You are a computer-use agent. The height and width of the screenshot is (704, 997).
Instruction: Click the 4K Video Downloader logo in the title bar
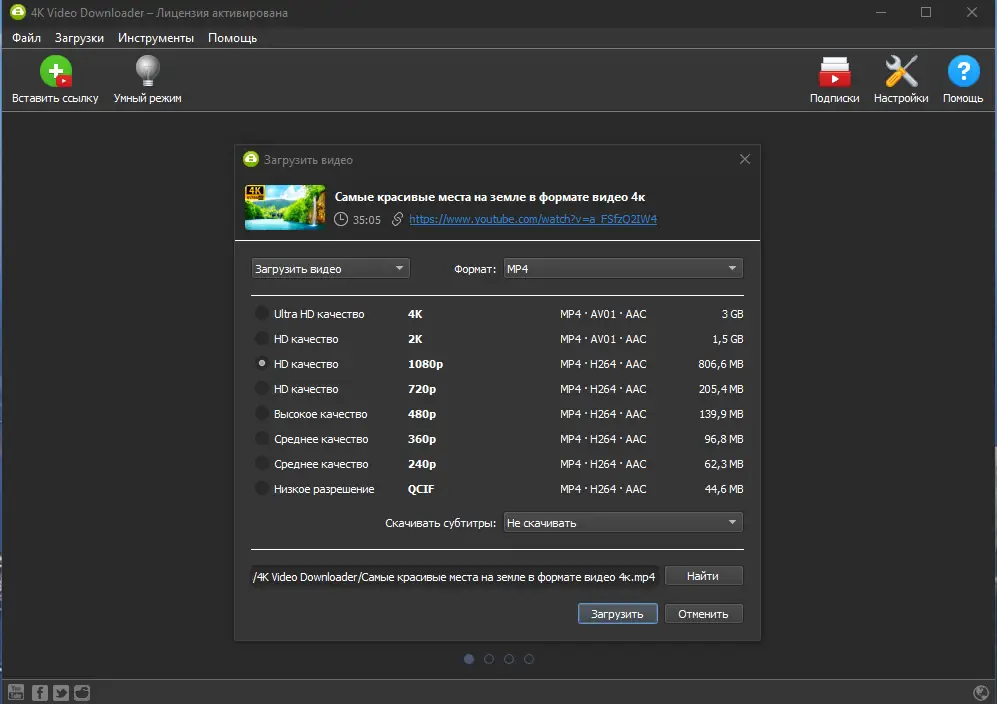coord(18,12)
